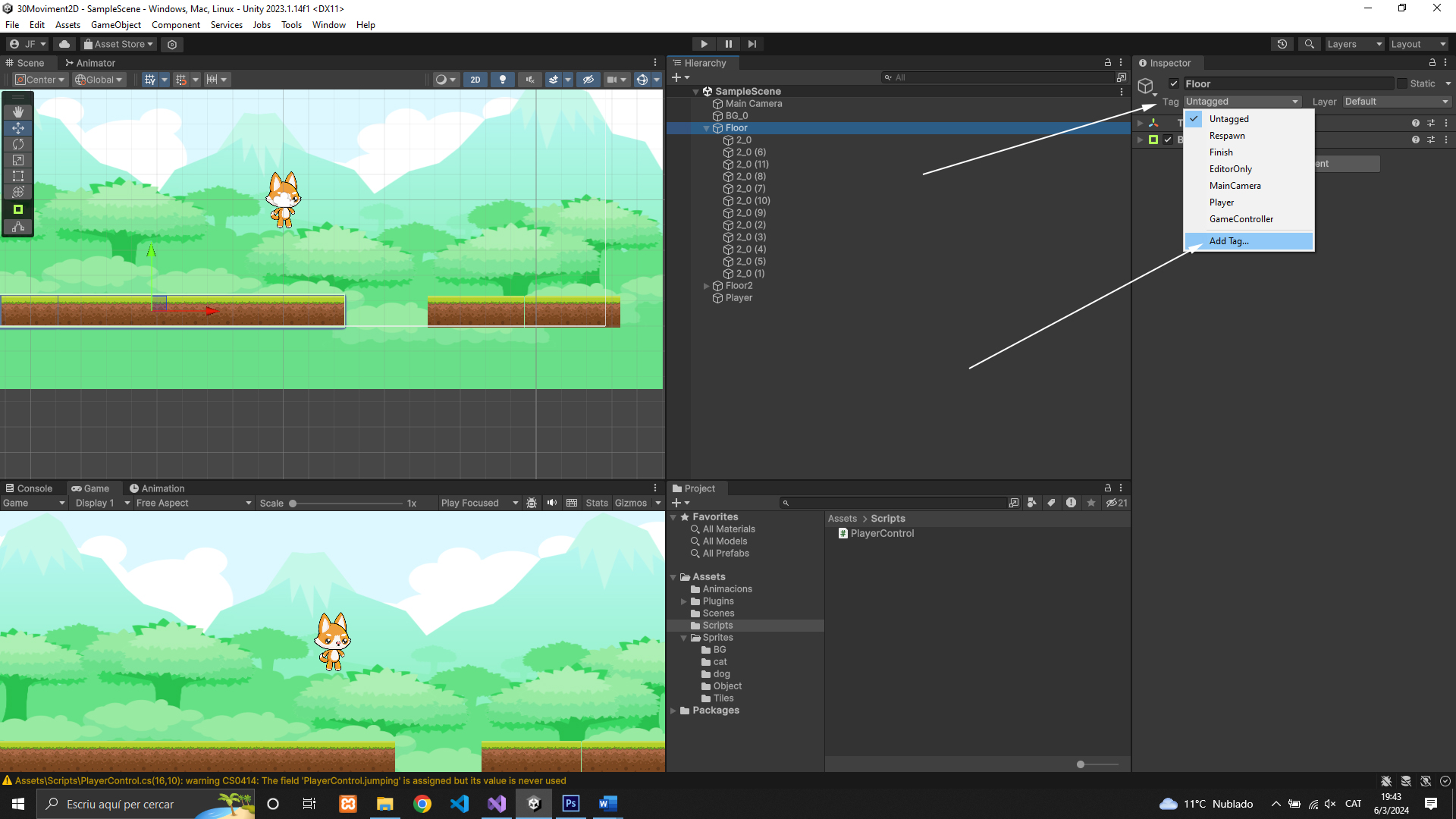Screen dimensions: 1456x819
Task: Click the Mute audio icon in Game view
Action: (551, 503)
